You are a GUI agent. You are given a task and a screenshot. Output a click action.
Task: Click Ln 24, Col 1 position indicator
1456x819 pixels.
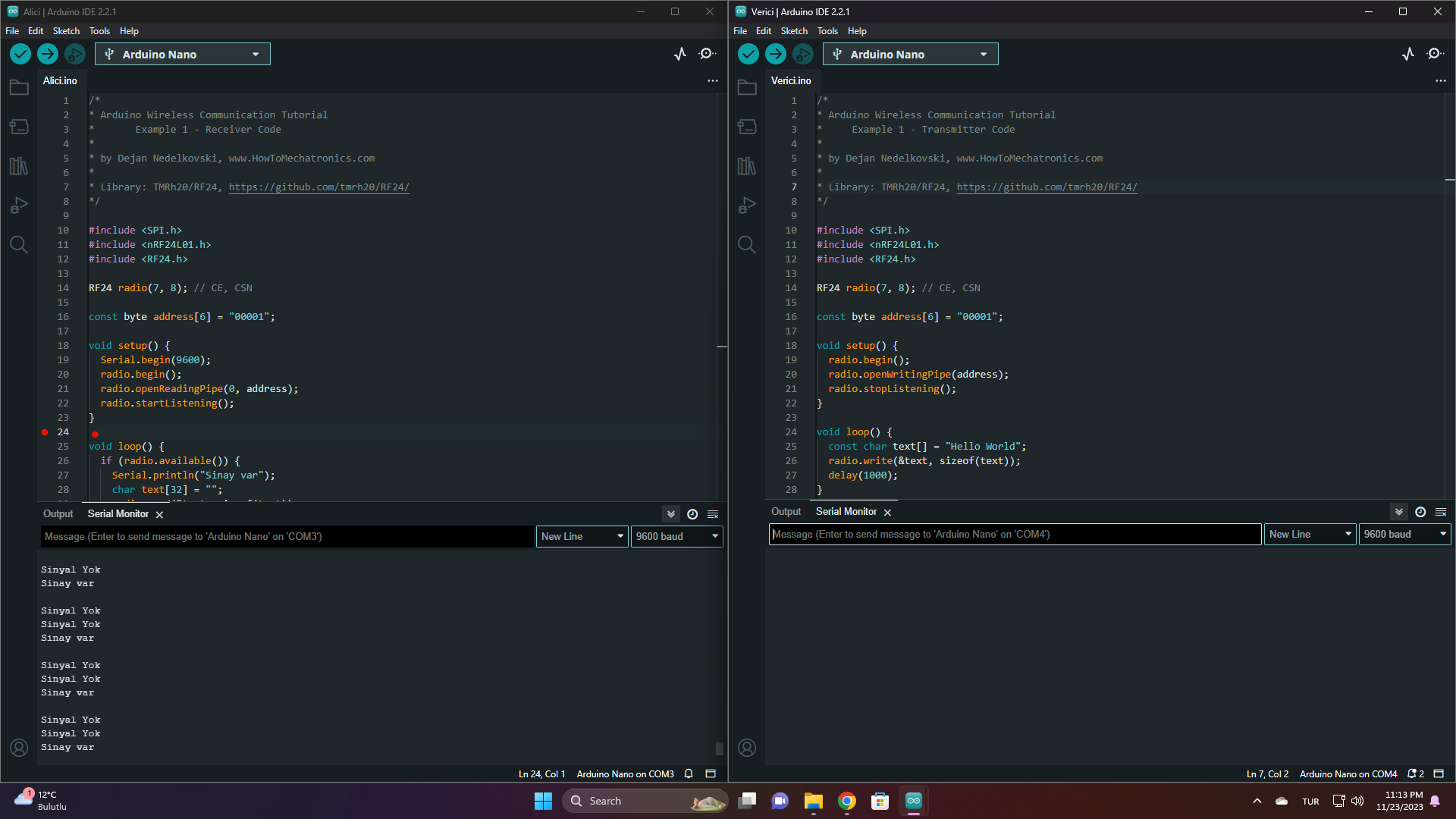point(541,773)
